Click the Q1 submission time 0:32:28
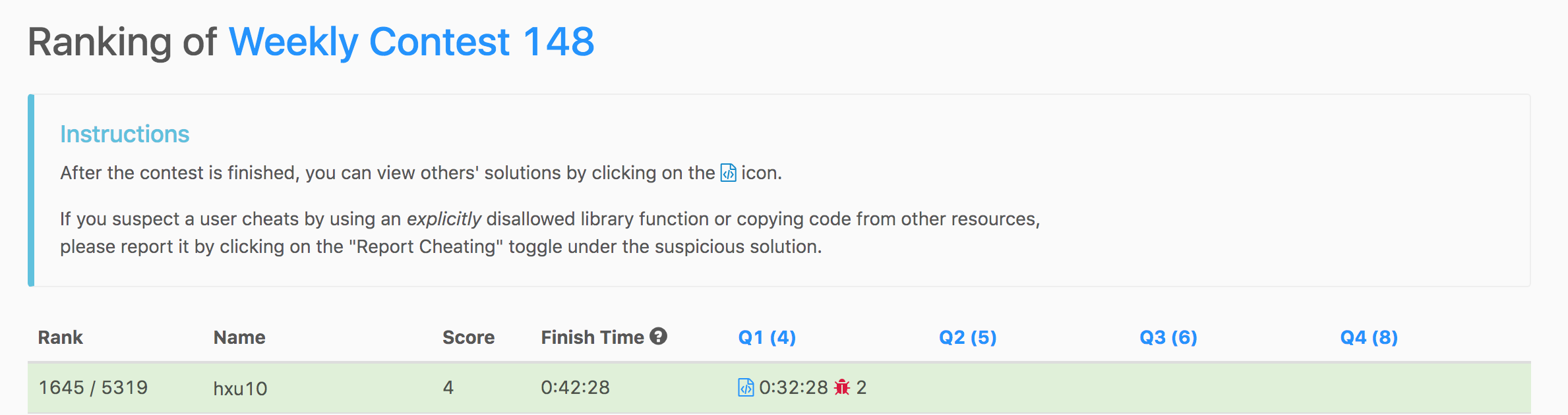The width and height of the screenshot is (1568, 415). coord(793,387)
